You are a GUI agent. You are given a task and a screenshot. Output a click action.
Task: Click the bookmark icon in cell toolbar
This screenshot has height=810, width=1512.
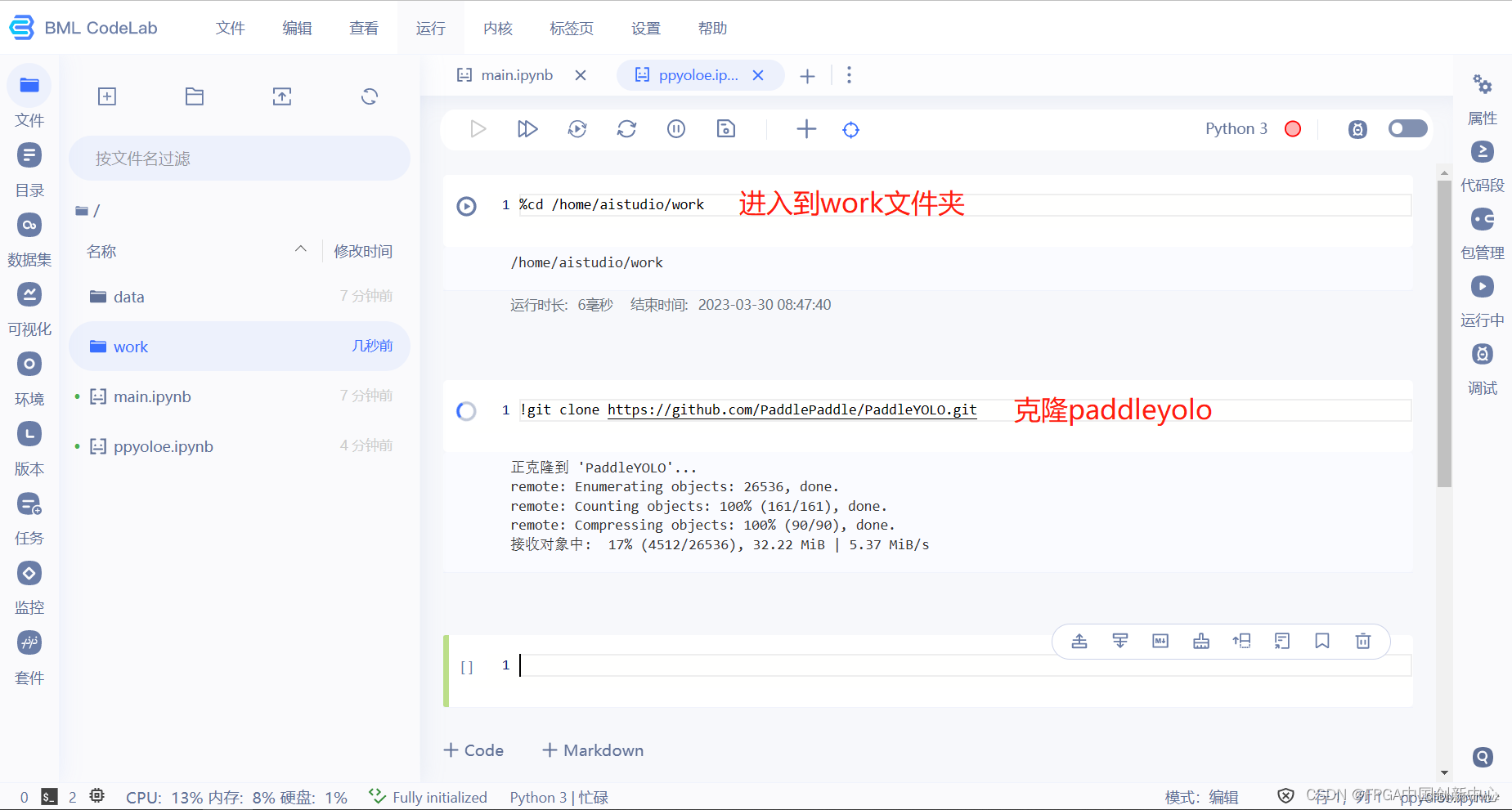1322,641
